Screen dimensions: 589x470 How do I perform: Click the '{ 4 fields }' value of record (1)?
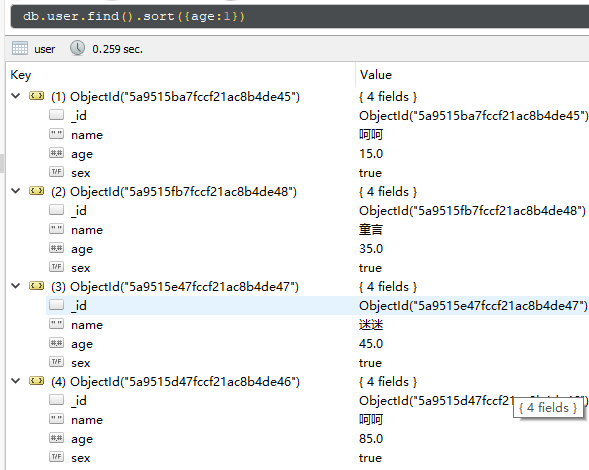pos(388,97)
